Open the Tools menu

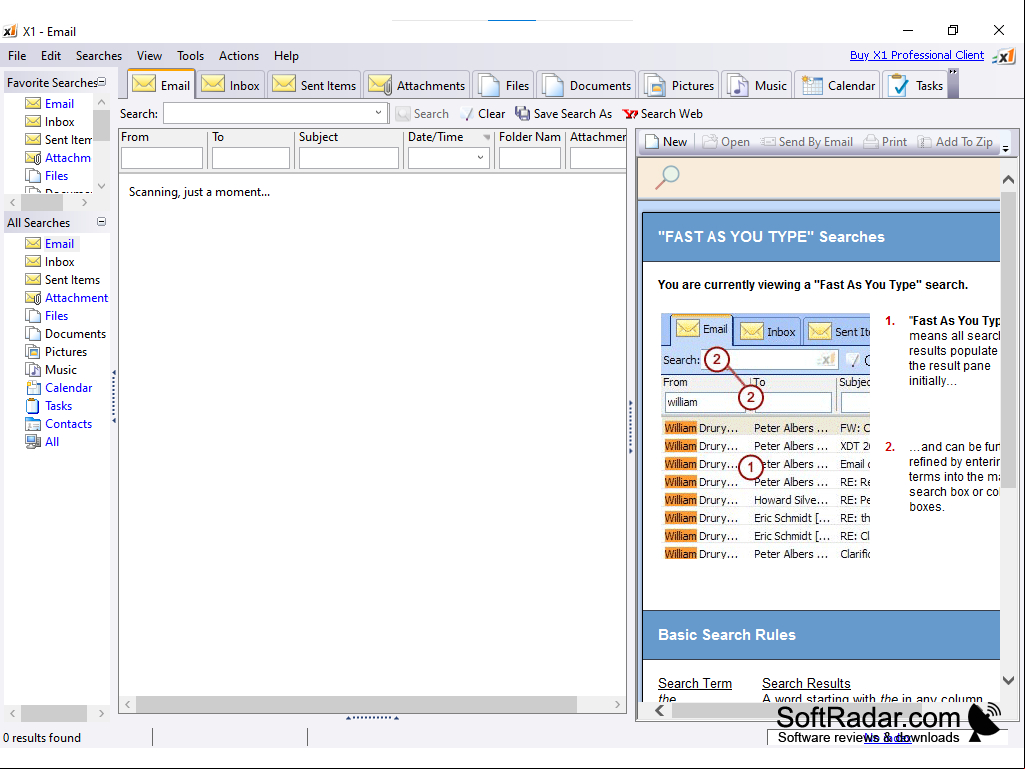coord(190,56)
